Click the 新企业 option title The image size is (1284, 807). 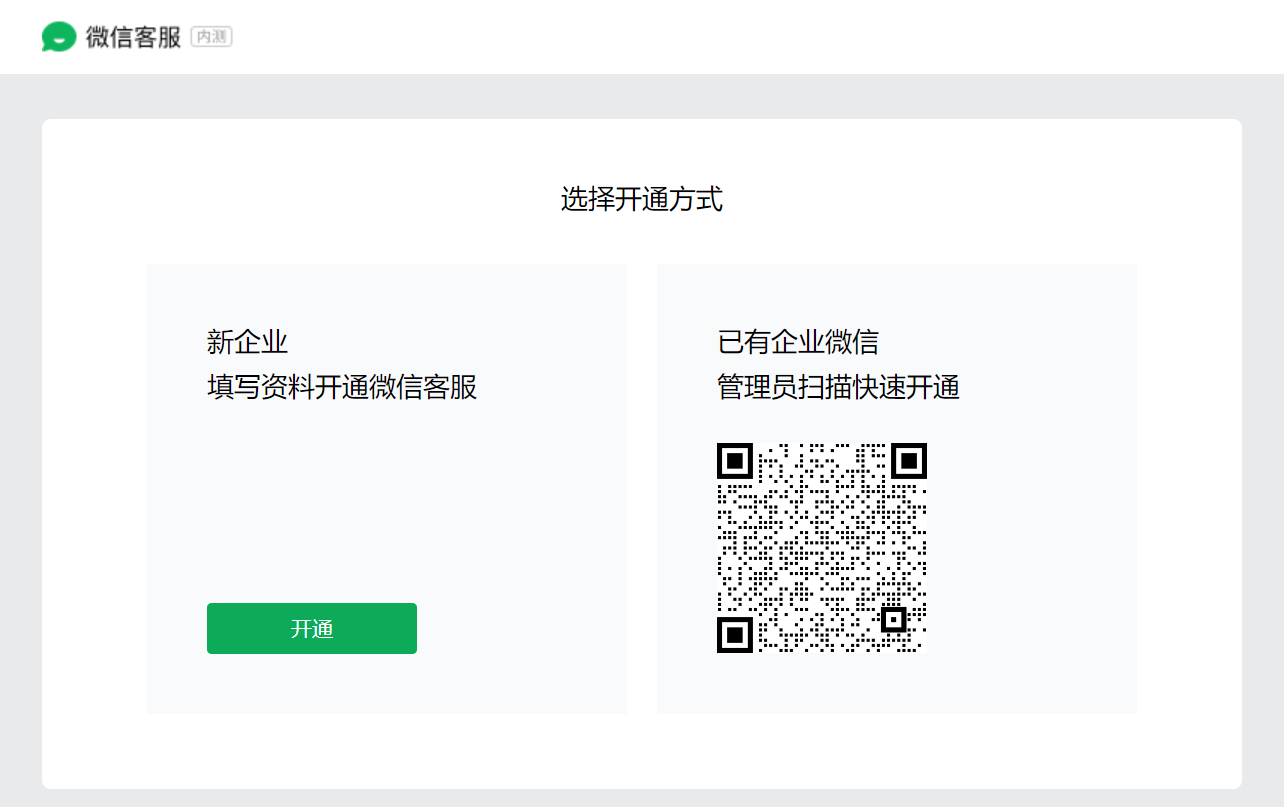(x=247, y=342)
